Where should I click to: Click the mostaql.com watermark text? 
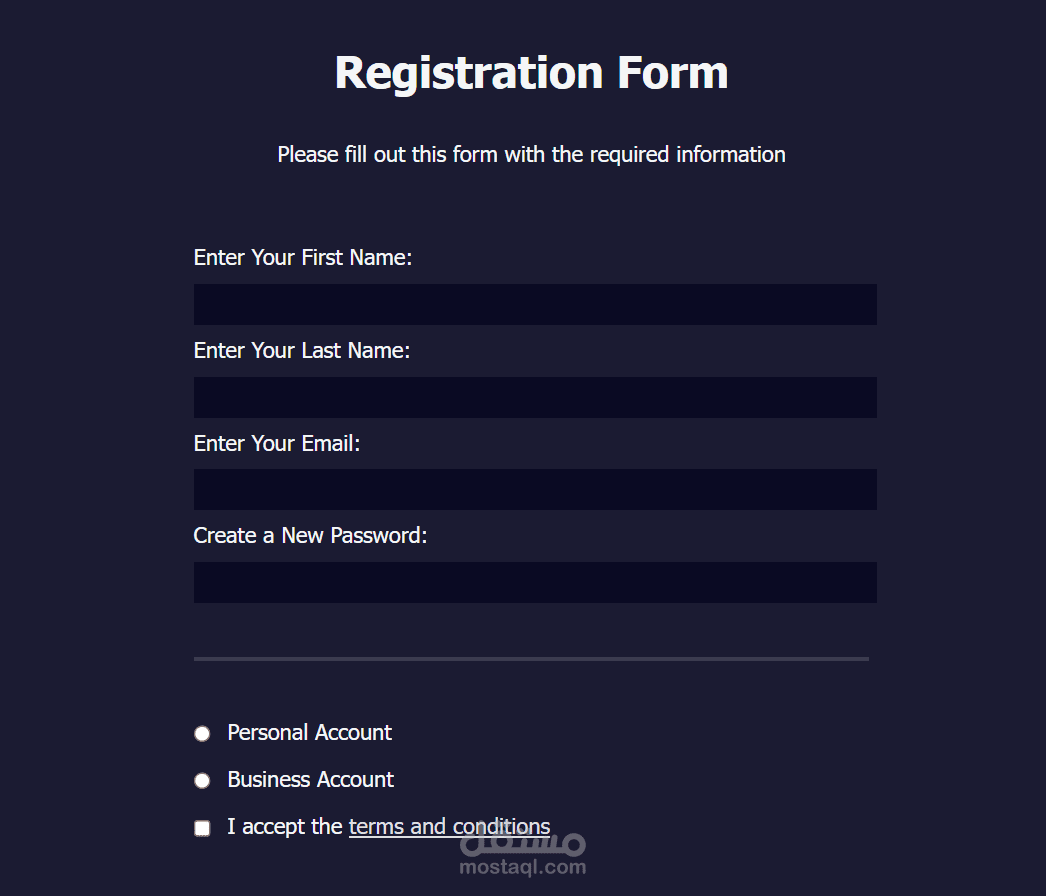pyautogui.click(x=523, y=868)
